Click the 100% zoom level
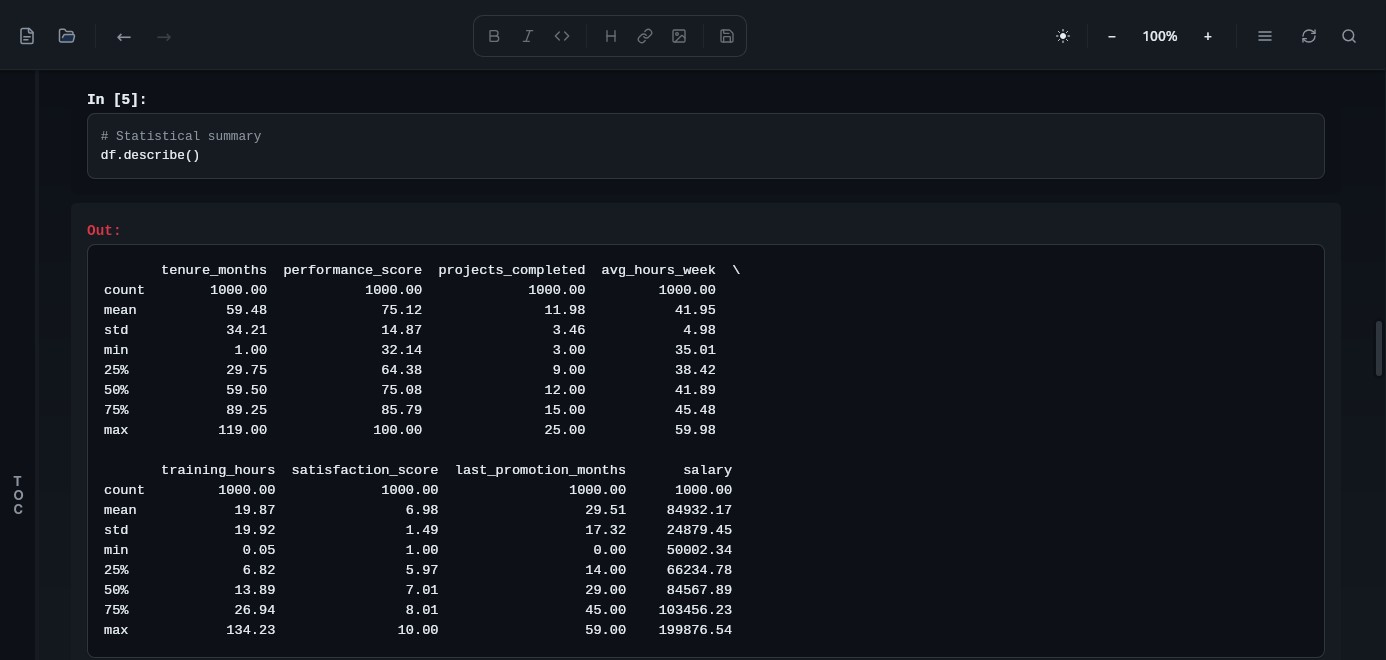 [x=1160, y=36]
